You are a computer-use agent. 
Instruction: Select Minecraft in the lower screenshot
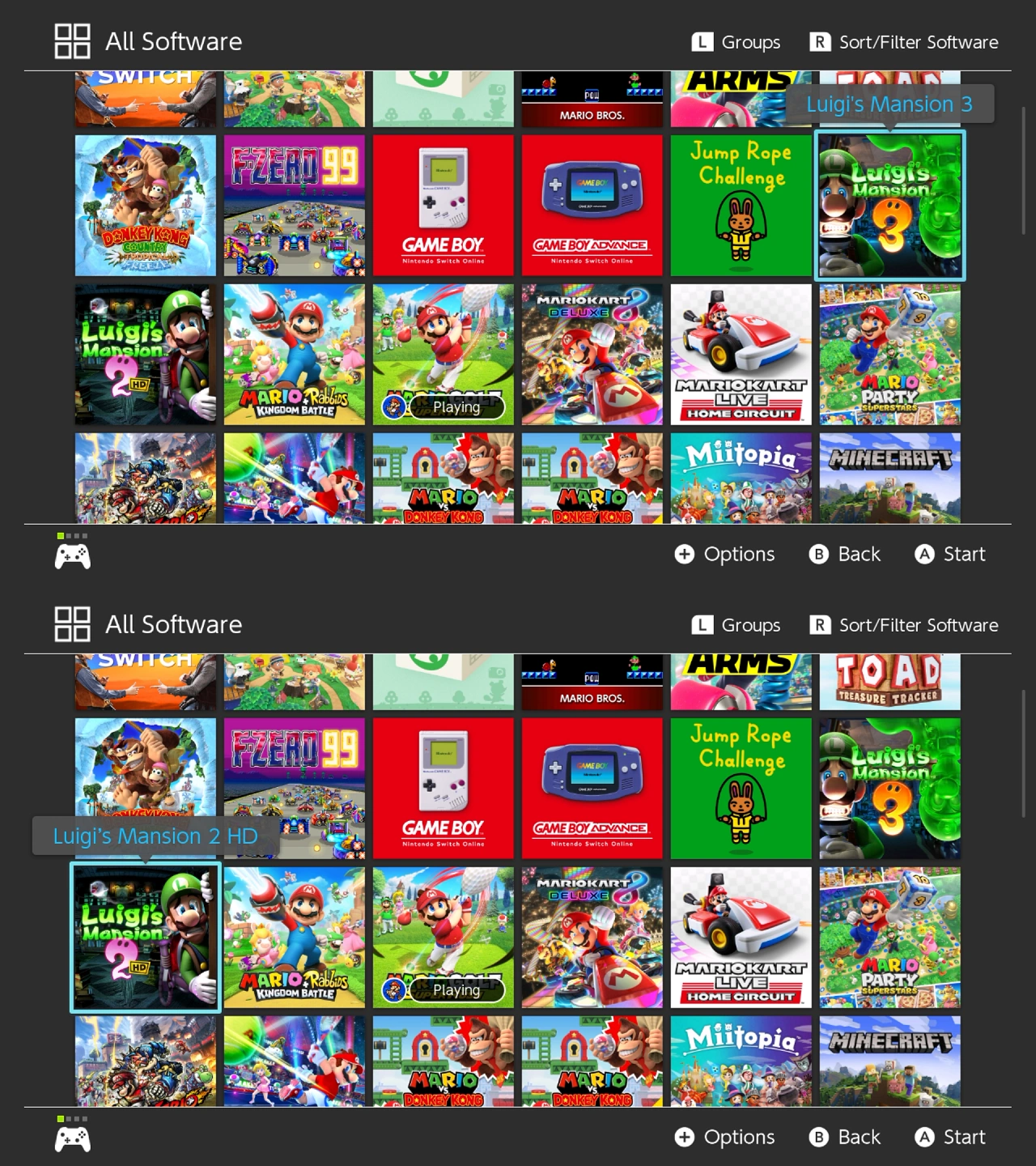[x=890, y=1061]
